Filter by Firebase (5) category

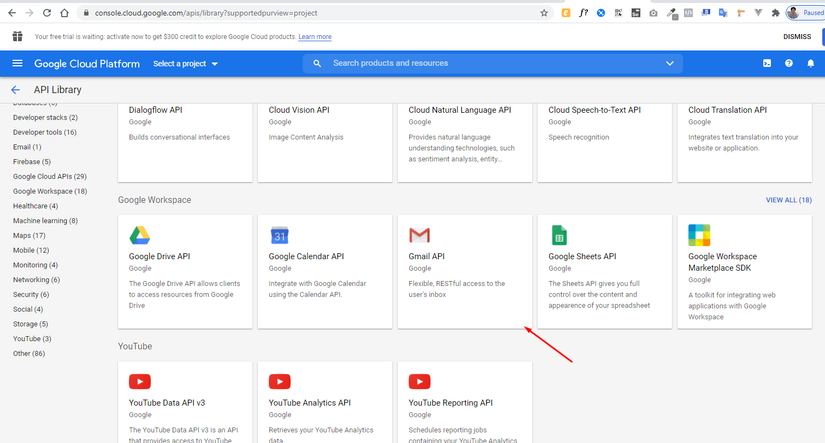(x=32, y=162)
